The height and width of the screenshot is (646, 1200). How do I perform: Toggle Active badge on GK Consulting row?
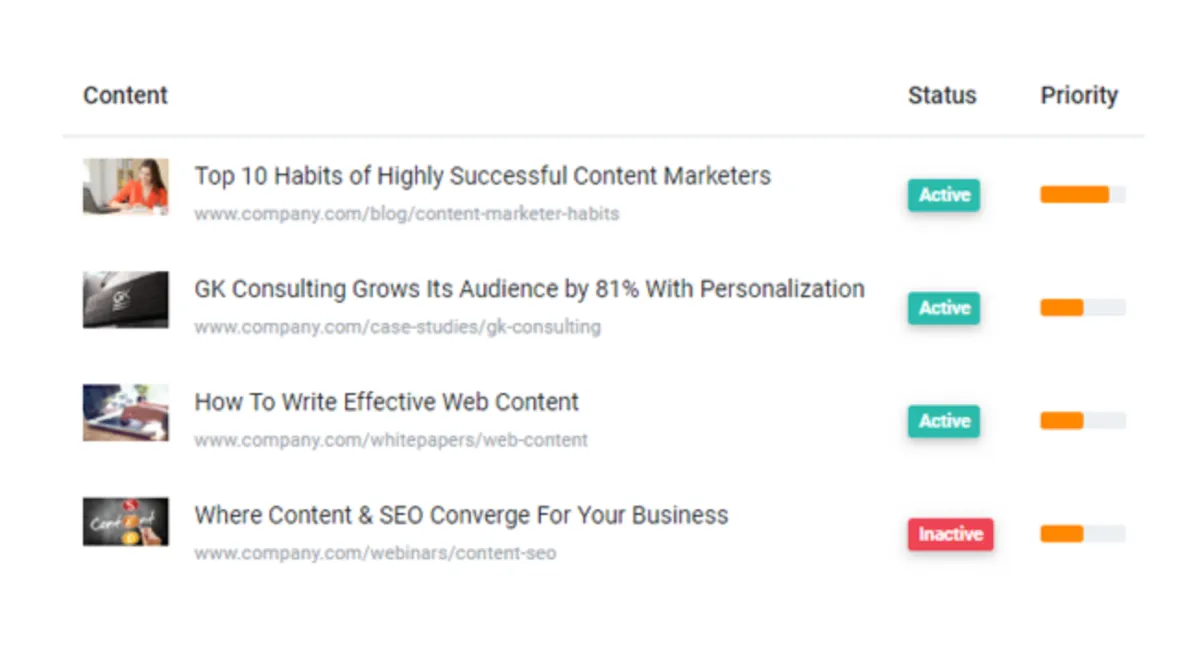pos(944,308)
